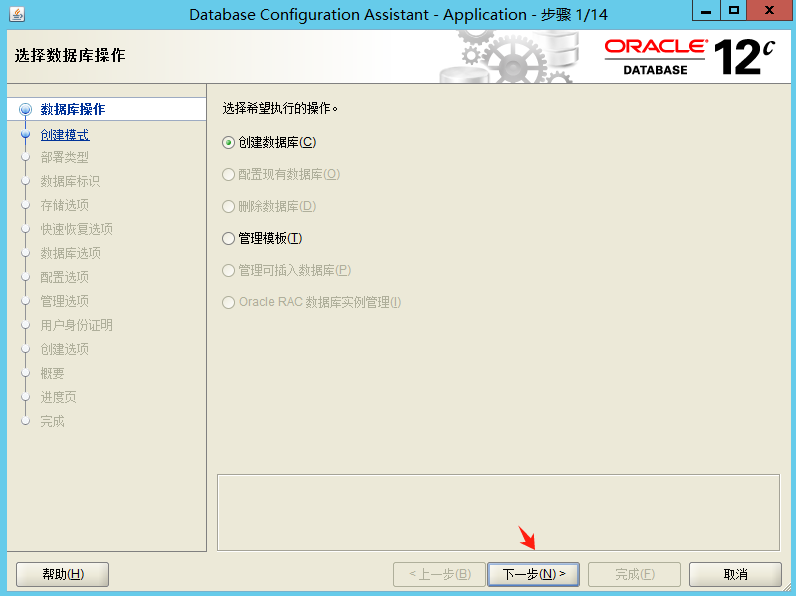The width and height of the screenshot is (796, 596).
Task: Click the 用户身份证明 step in sidebar
Action: click(x=77, y=325)
